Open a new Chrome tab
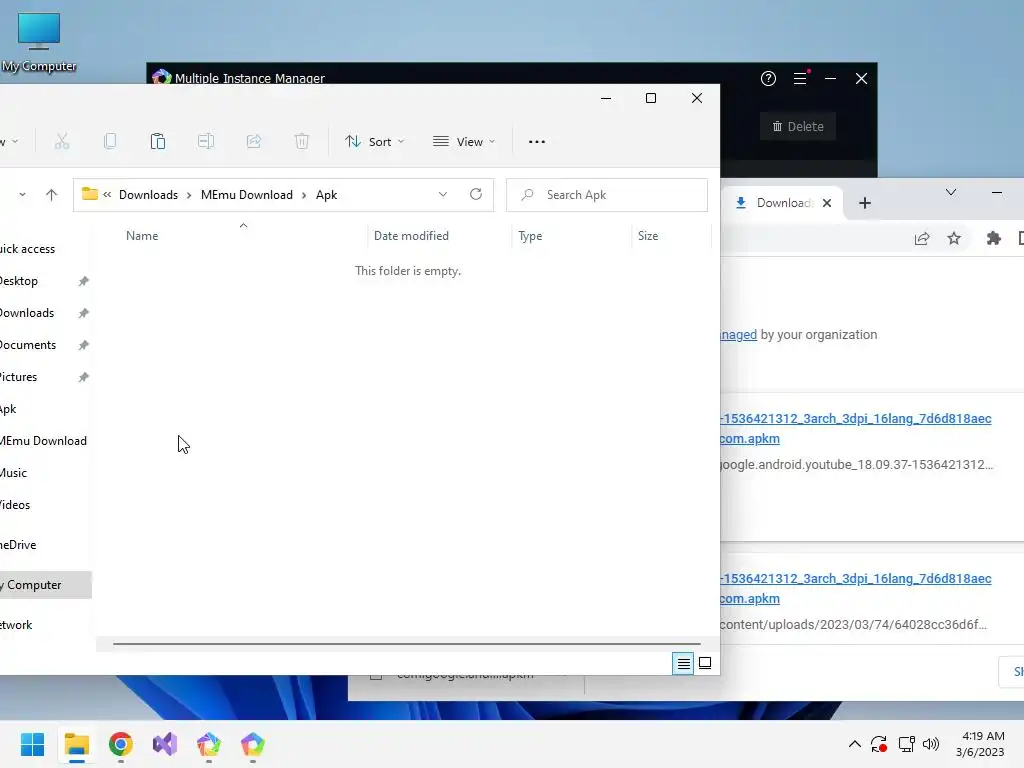The width and height of the screenshot is (1024, 768). [x=865, y=203]
